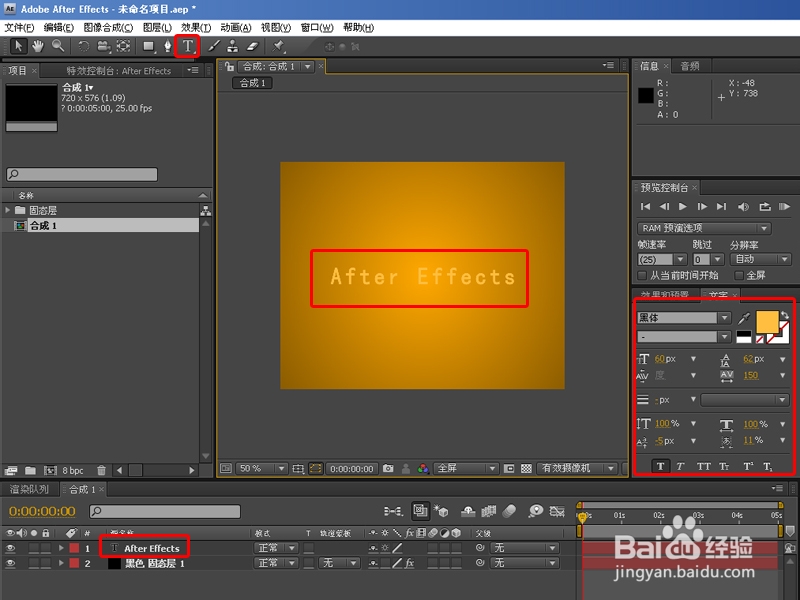Click the project flowchart icon
This screenshot has width=800, height=600.
[x=206, y=211]
